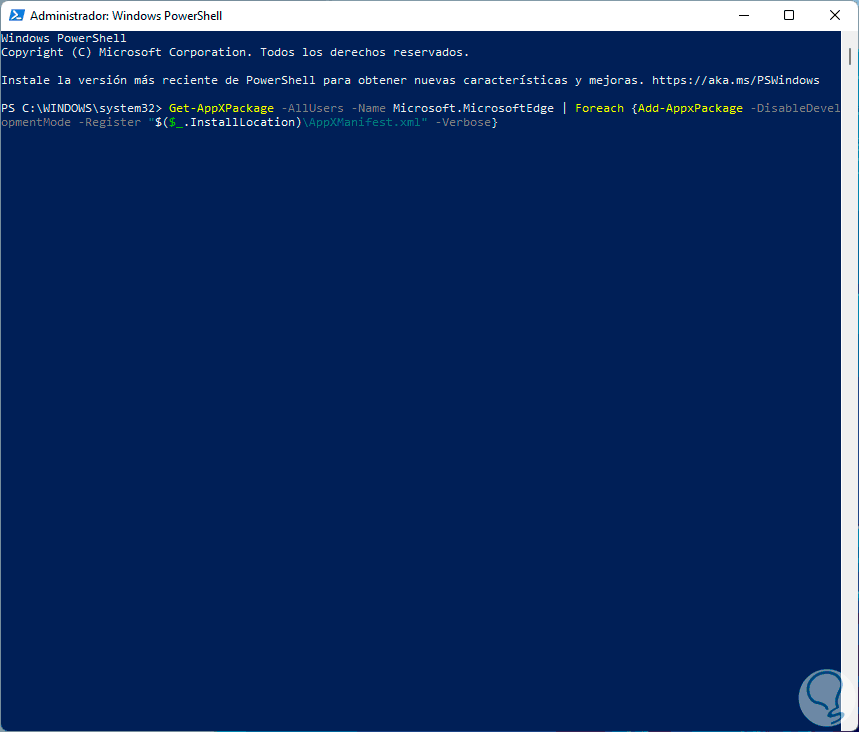Click the window title 'Administrador: Windows PowerShell'
859x732 pixels.
[126, 16]
